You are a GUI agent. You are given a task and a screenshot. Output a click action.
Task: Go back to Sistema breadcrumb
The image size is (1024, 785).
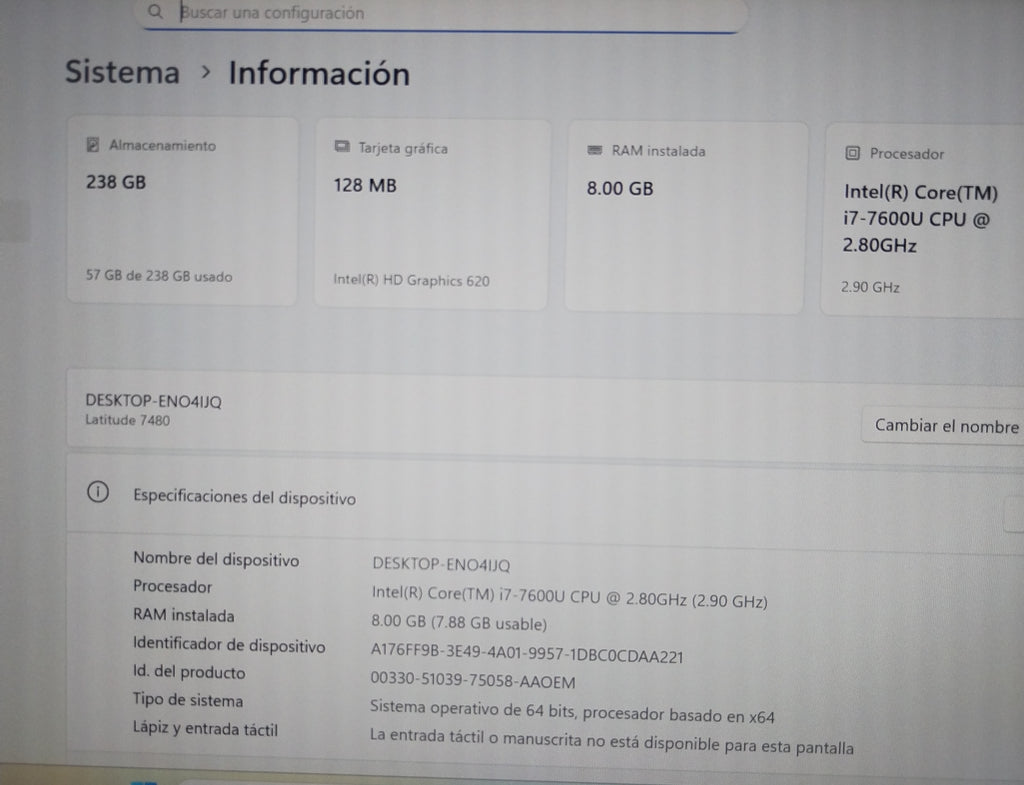(122, 71)
